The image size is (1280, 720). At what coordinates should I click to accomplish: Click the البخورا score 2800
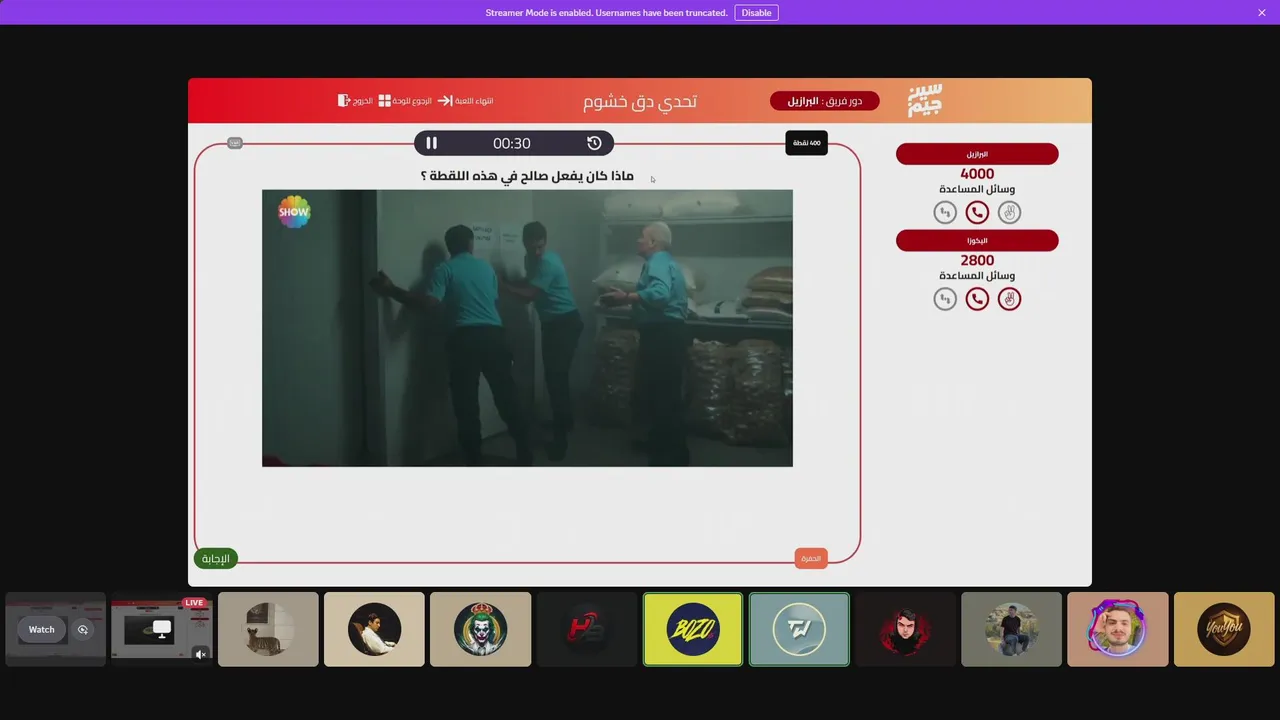coord(977,260)
